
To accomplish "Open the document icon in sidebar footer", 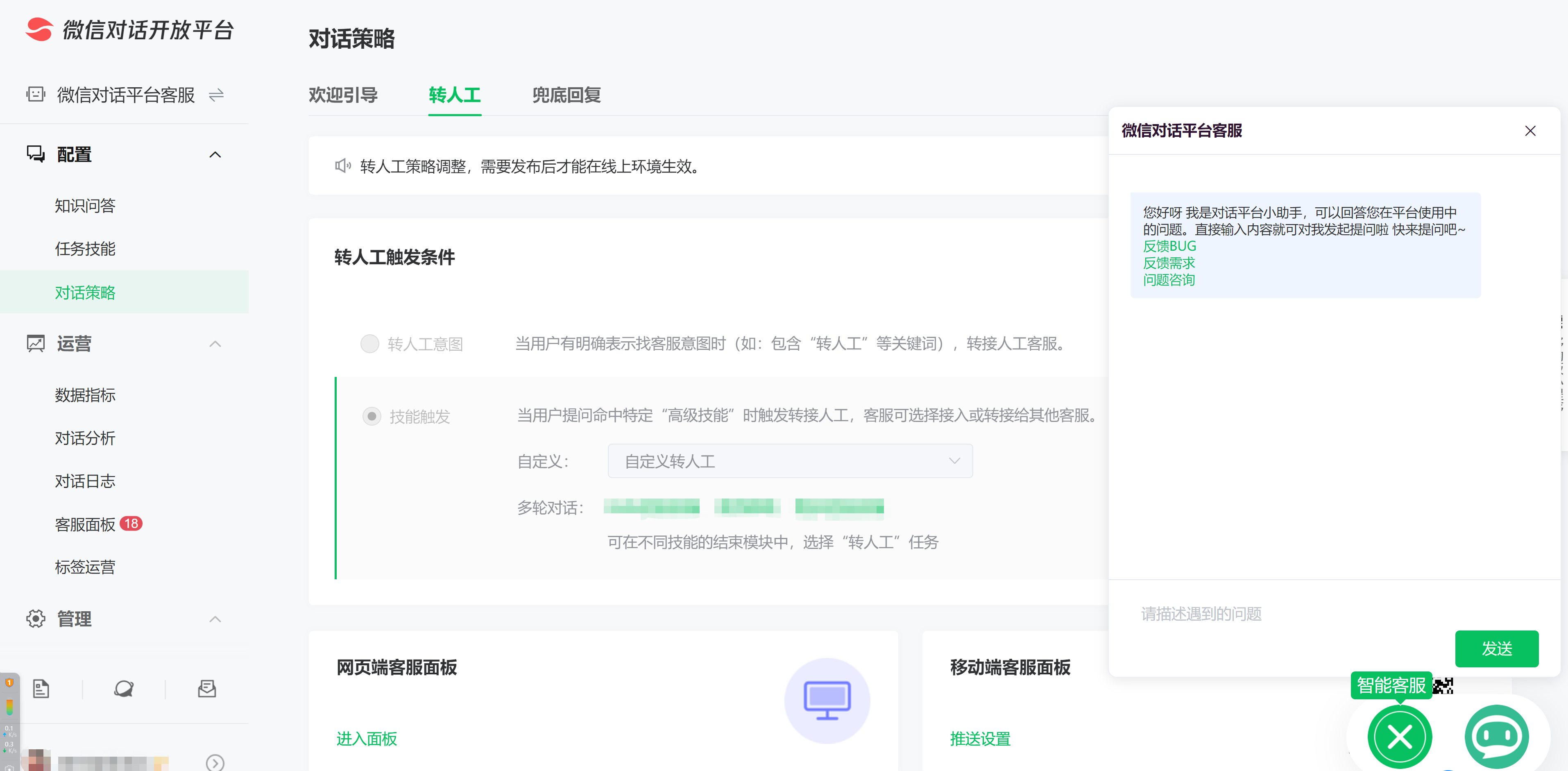I will click(x=41, y=689).
